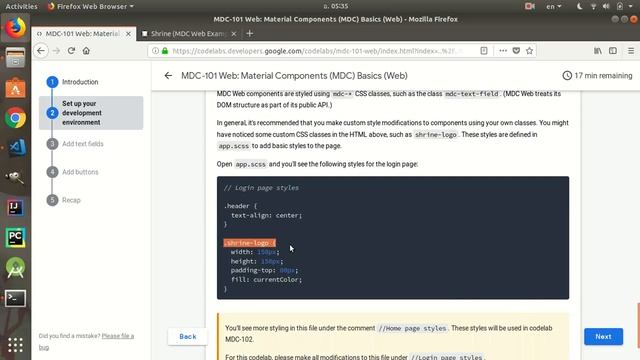Viewport: 640px width, 360px height.
Task: Click the mdc-text-field inline code
Action: click(x=471, y=94)
